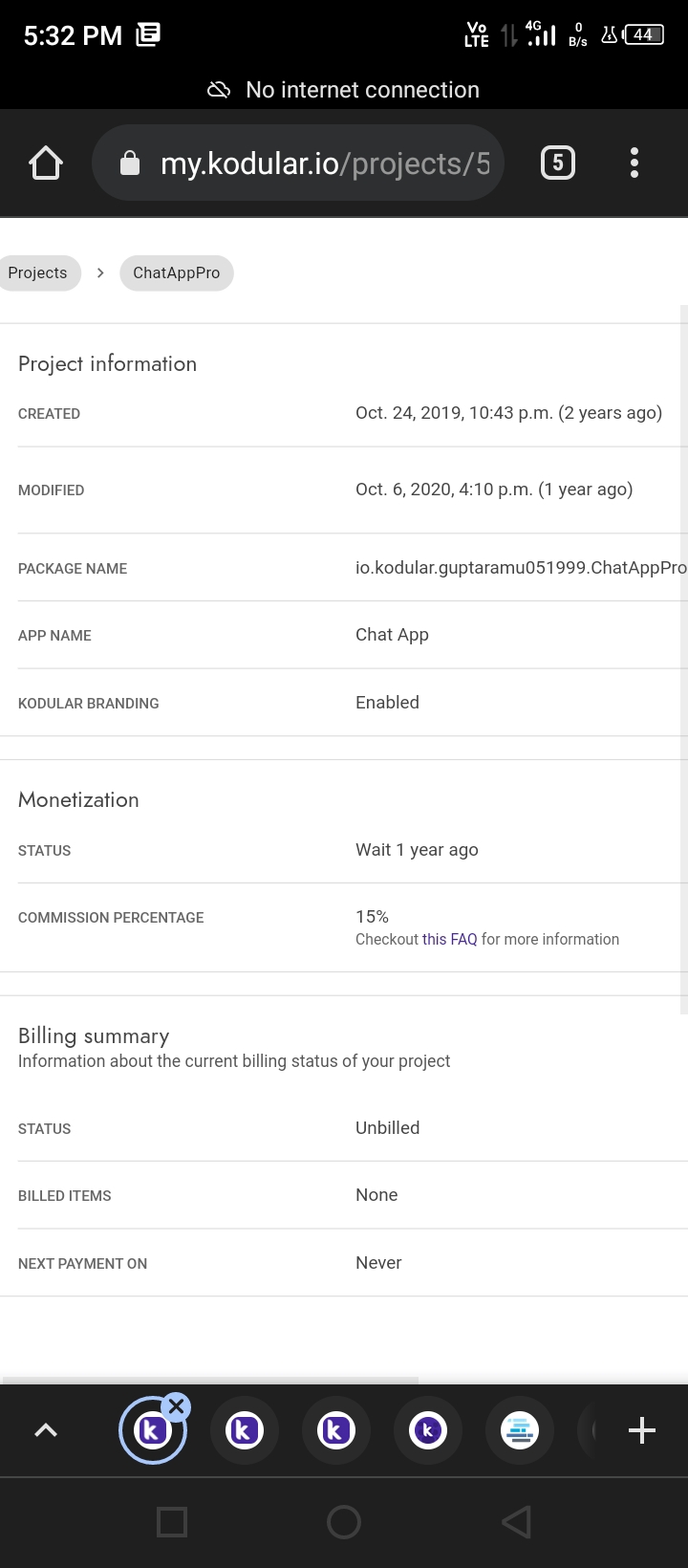
Task: Go to Projects breadcrumb
Action: pyautogui.click(x=38, y=272)
